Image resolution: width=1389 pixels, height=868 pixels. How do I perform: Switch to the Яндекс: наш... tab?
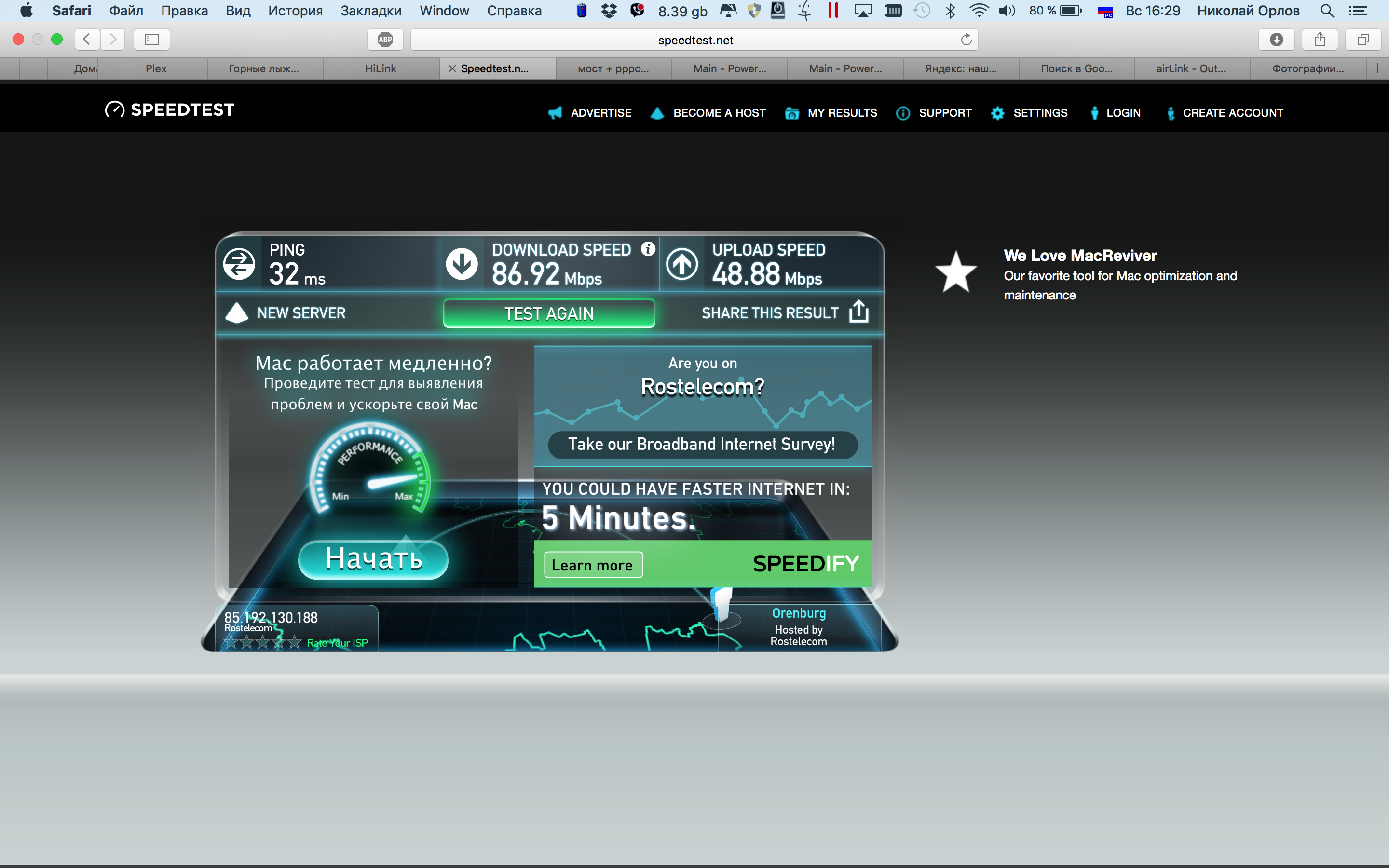point(961,69)
